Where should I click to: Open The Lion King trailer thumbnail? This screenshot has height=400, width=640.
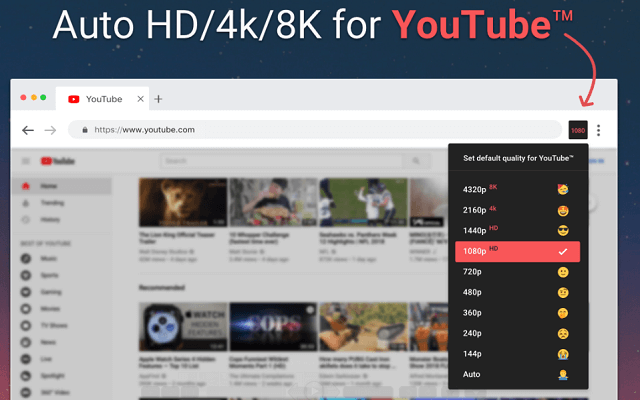183,202
